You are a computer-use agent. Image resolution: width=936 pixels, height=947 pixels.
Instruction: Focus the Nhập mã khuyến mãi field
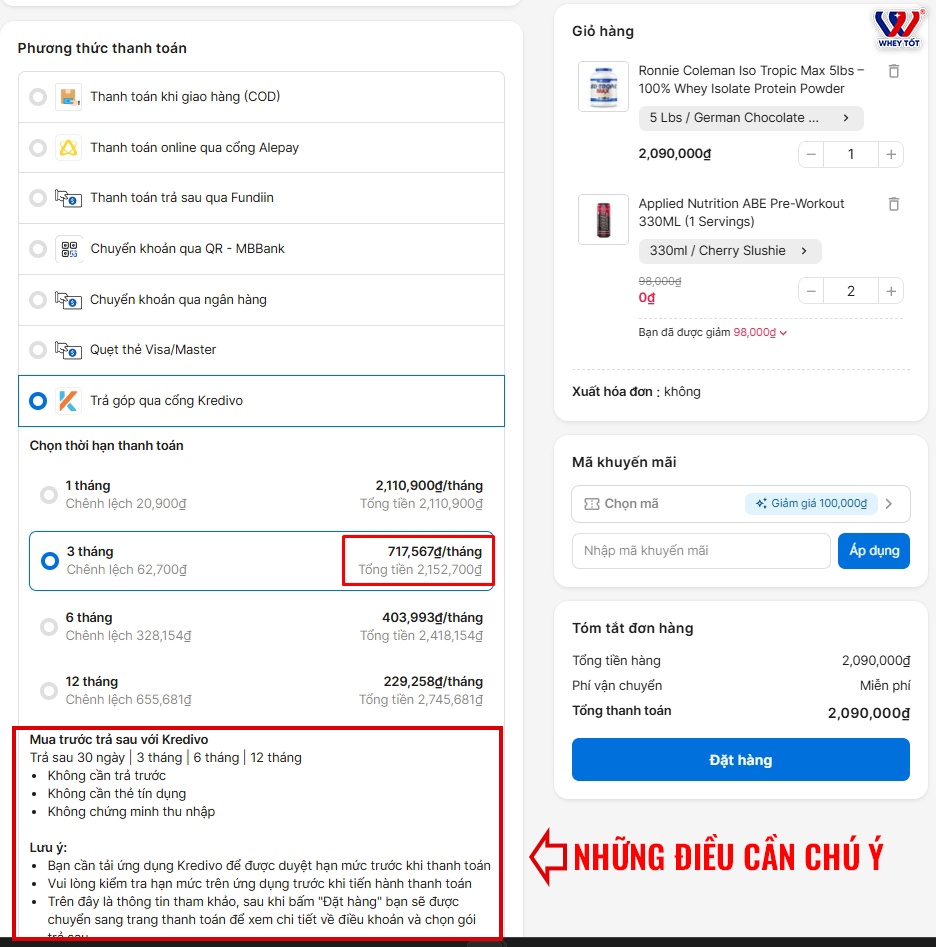(701, 551)
